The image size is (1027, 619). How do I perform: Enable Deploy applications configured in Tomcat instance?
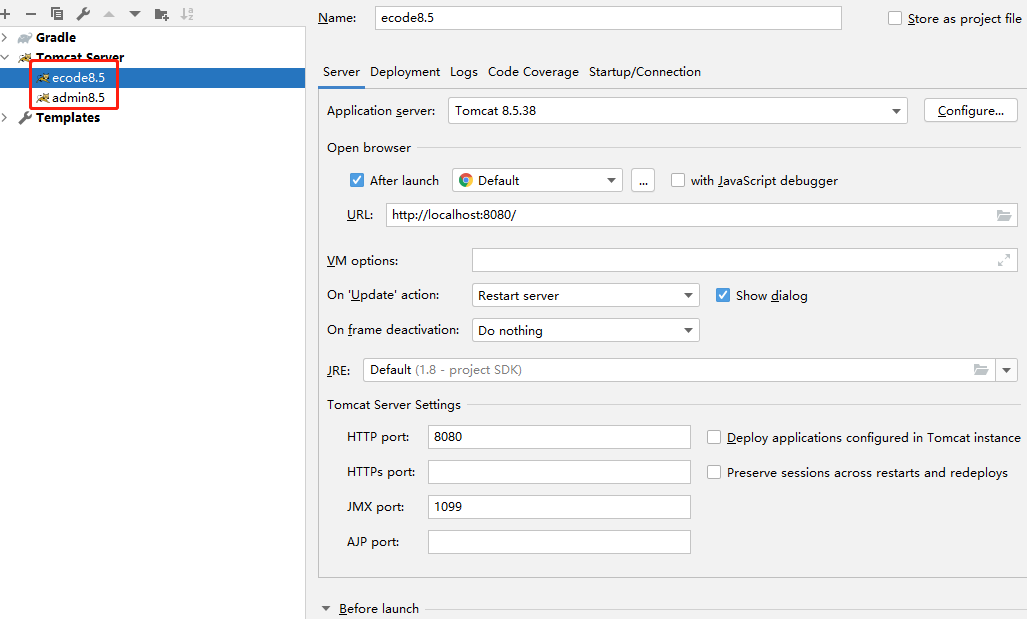(x=714, y=437)
